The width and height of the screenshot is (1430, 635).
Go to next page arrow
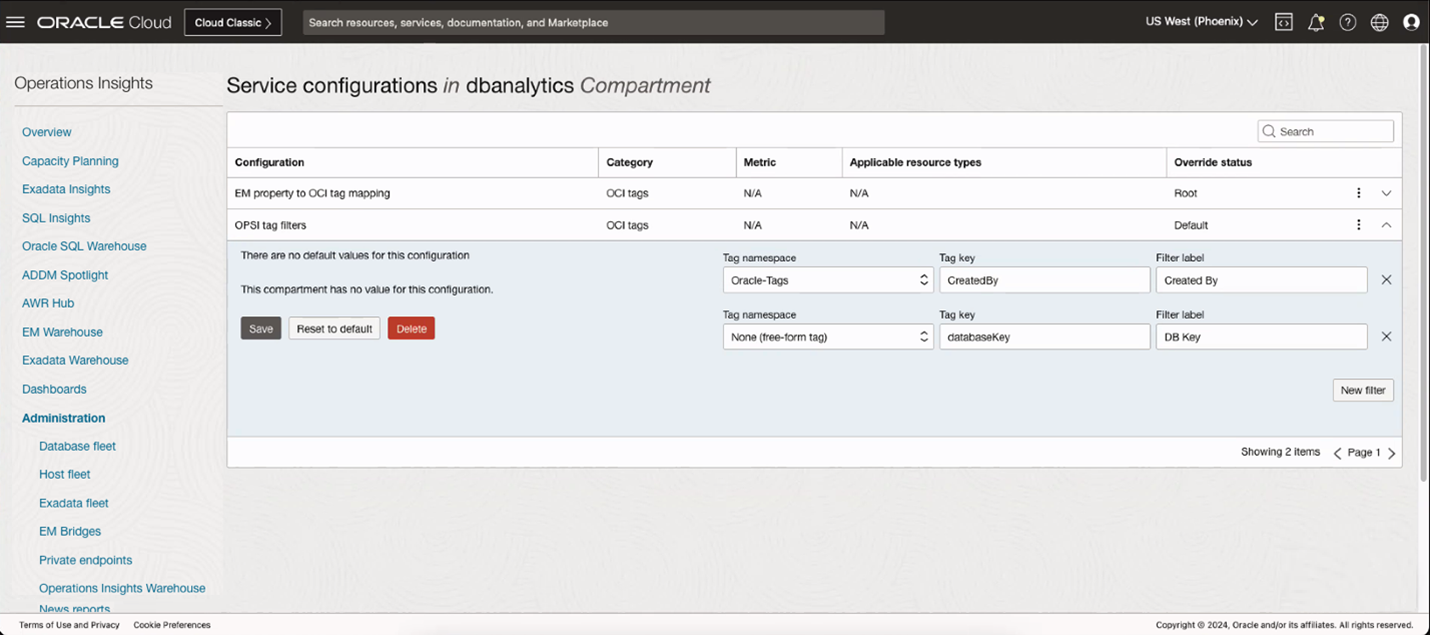(x=1391, y=453)
